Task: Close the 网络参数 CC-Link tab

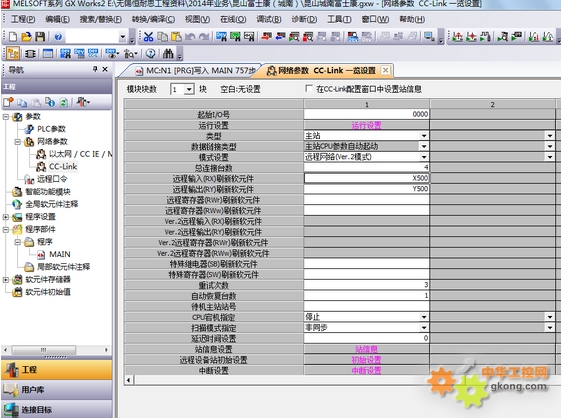Action: click(385, 70)
